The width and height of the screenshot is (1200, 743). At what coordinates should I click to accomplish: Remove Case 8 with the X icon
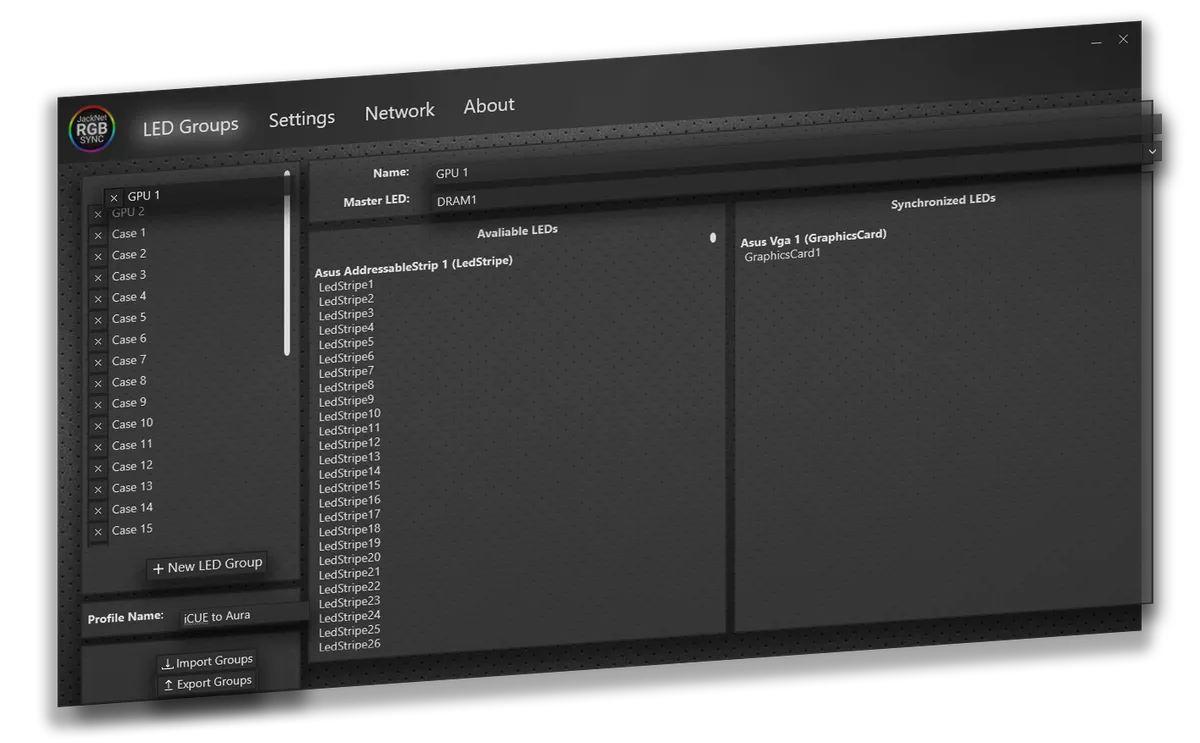(97, 381)
